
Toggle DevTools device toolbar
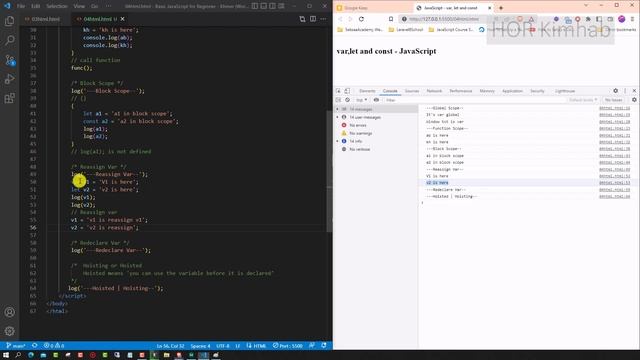tap(347, 91)
